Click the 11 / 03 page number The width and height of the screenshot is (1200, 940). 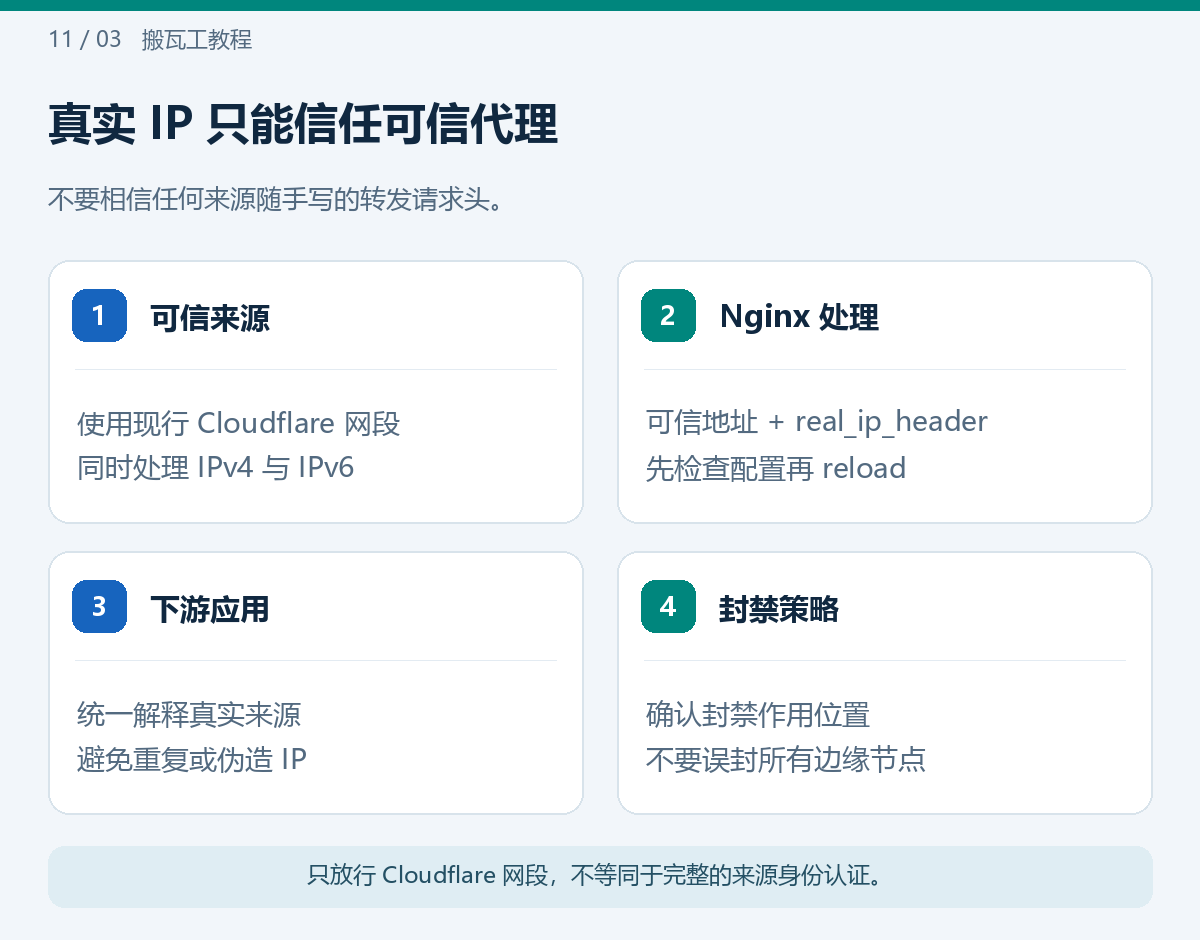[85, 40]
